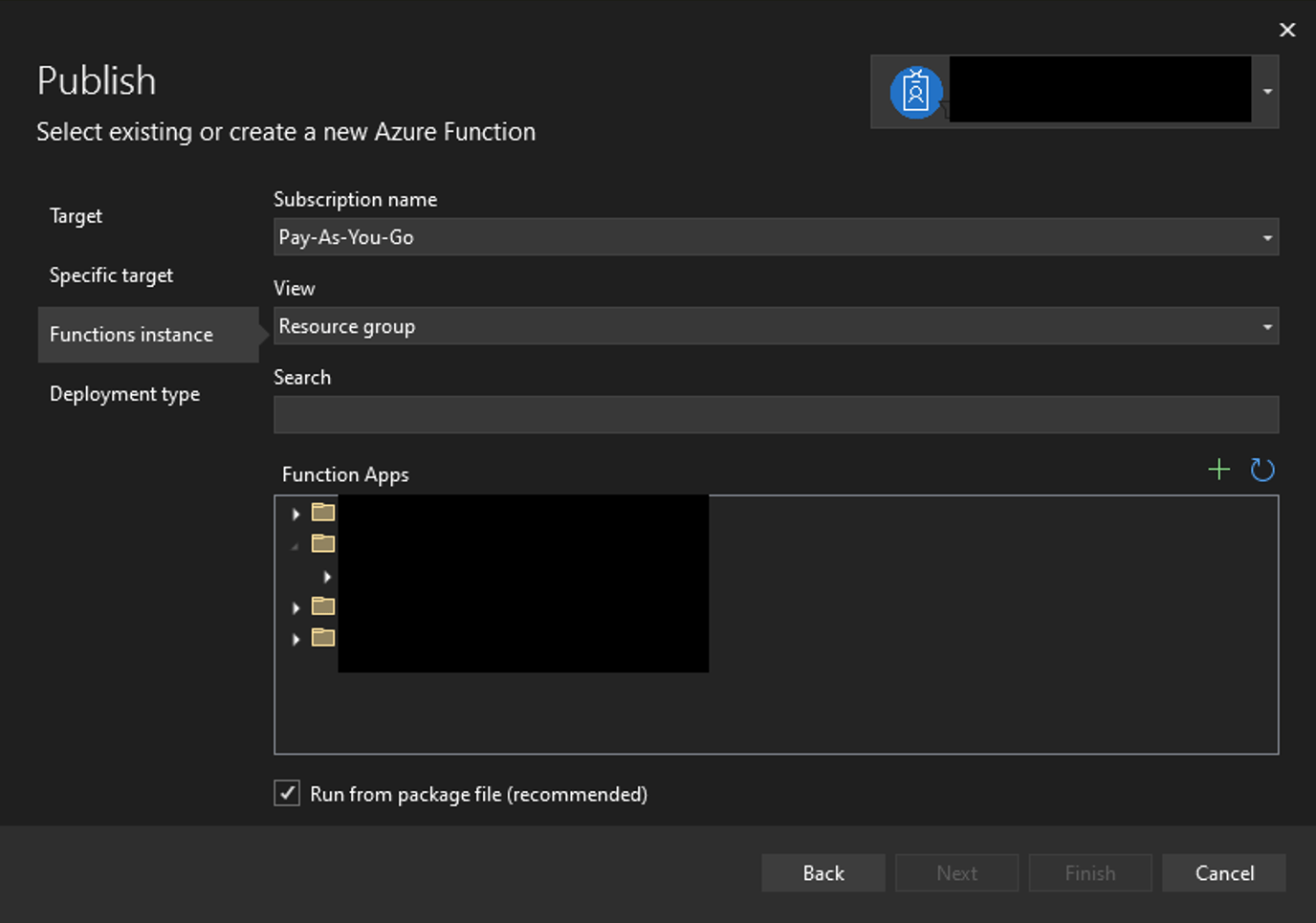Go to the Specific target step

coord(111,275)
